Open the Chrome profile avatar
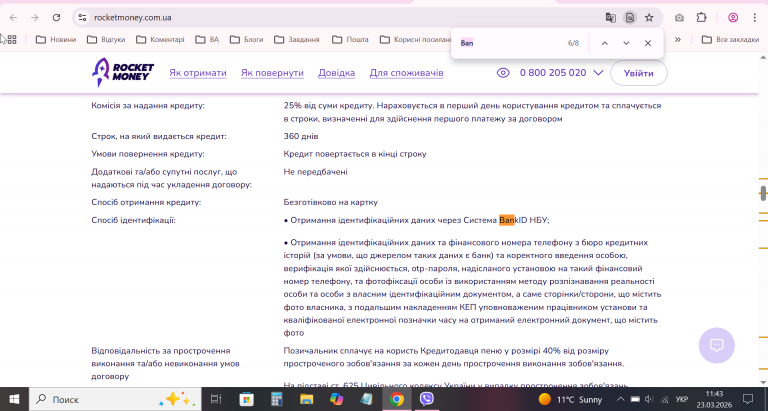 [733, 18]
